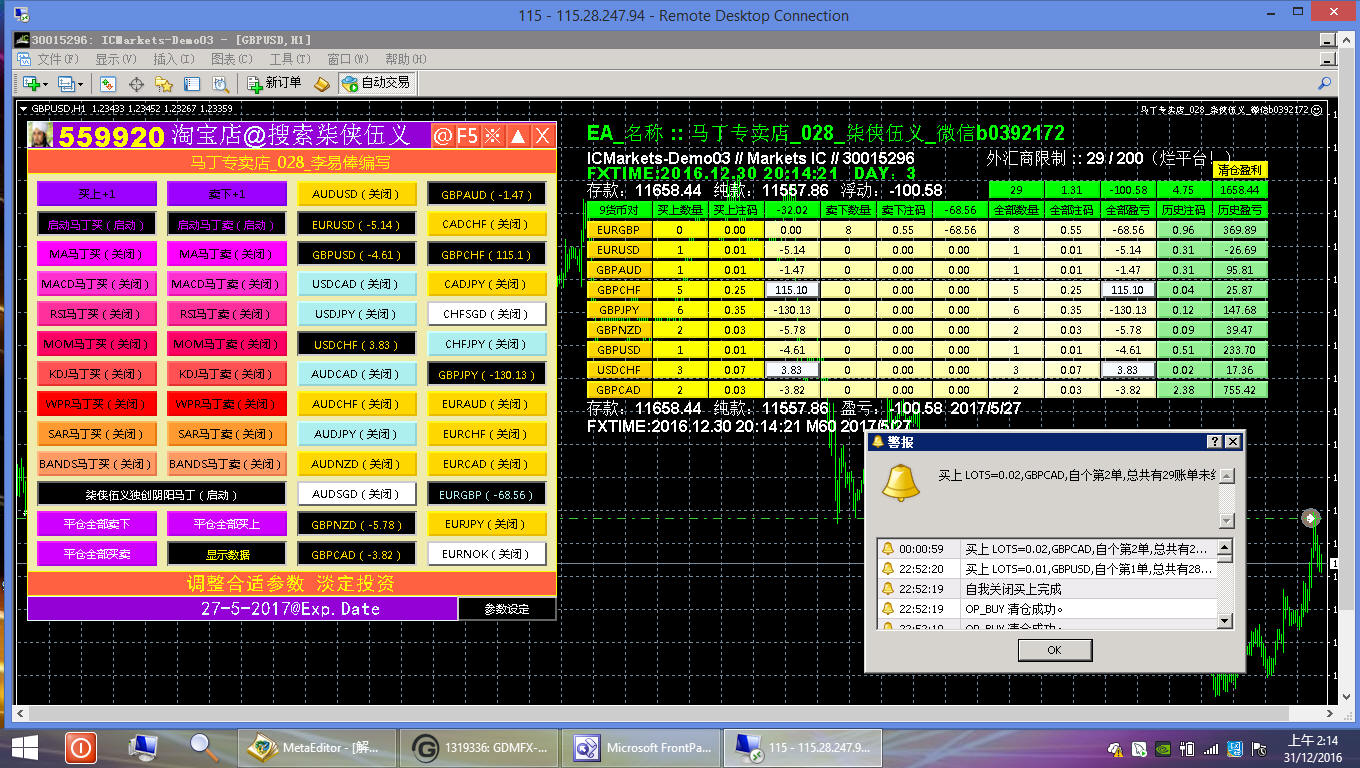Click the 买上+1 button
This screenshot has height=768, width=1360.
[x=97, y=194]
